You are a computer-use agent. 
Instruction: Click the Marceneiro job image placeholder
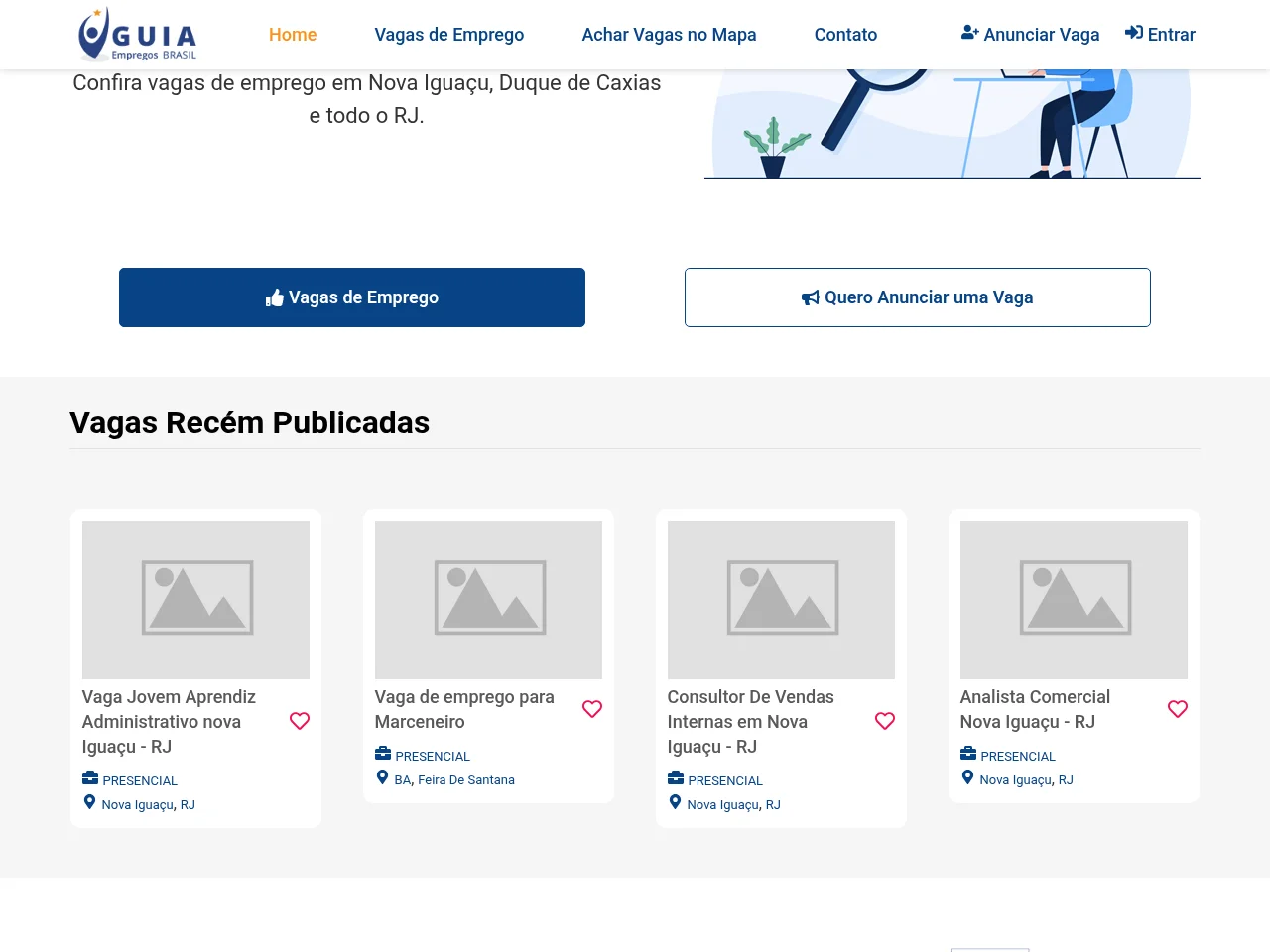click(488, 600)
